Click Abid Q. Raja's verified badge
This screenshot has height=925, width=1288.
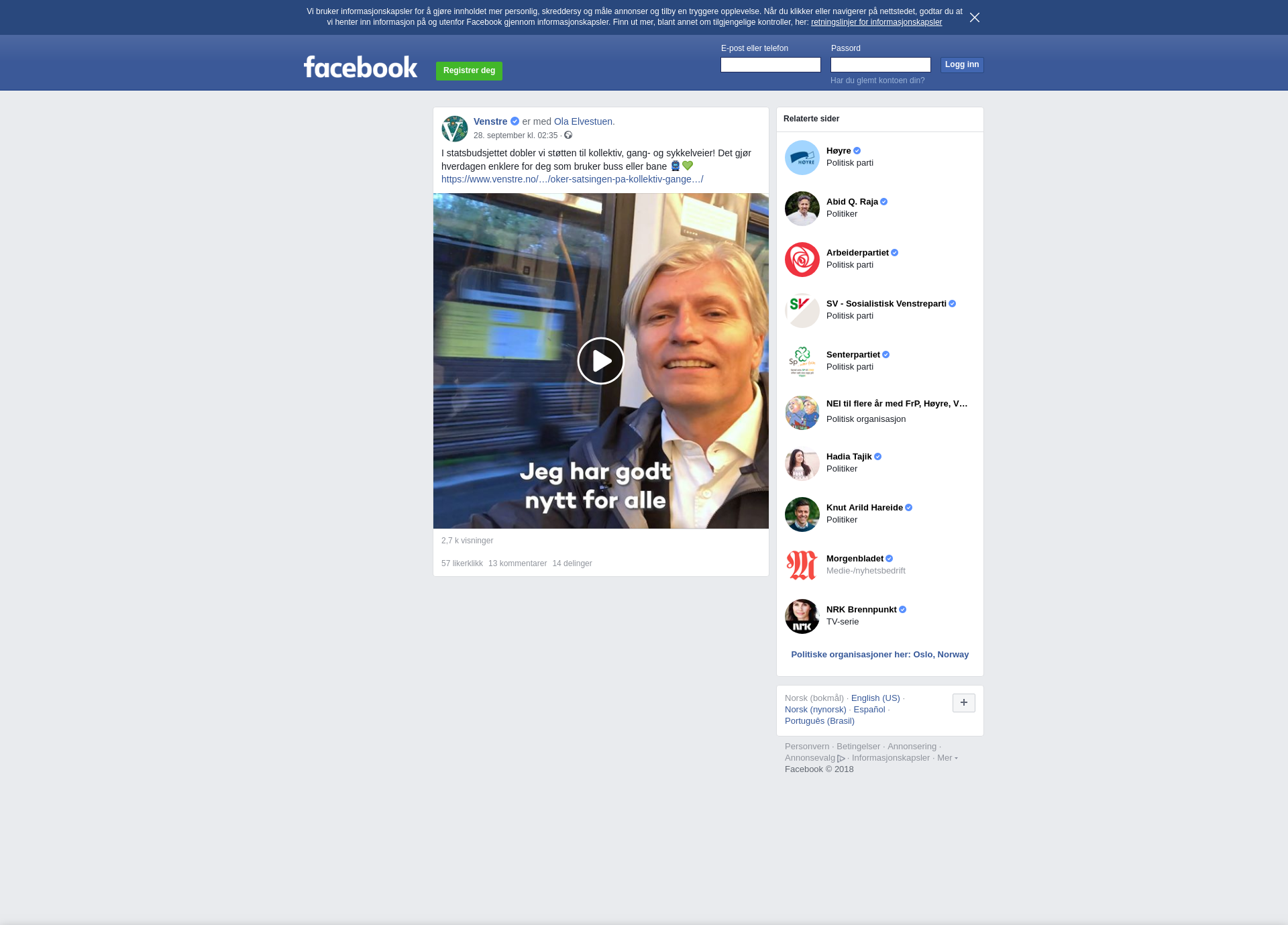[x=883, y=202]
